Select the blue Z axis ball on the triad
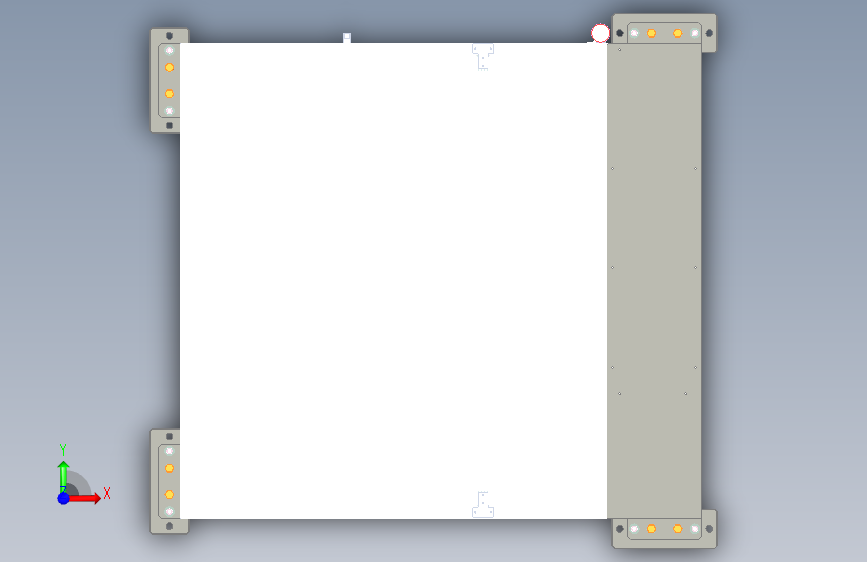Screen dimensions: 867x562 [64, 498]
